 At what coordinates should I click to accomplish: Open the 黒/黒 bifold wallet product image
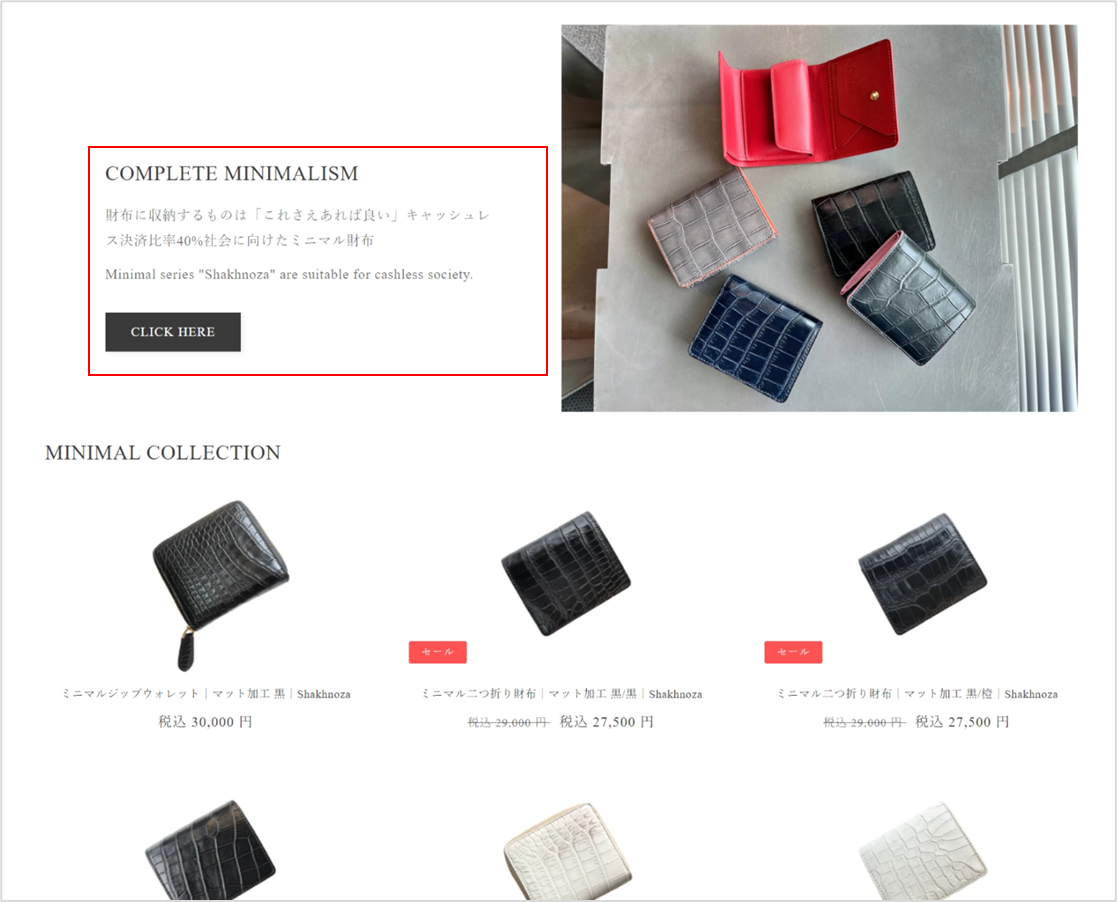point(566,574)
